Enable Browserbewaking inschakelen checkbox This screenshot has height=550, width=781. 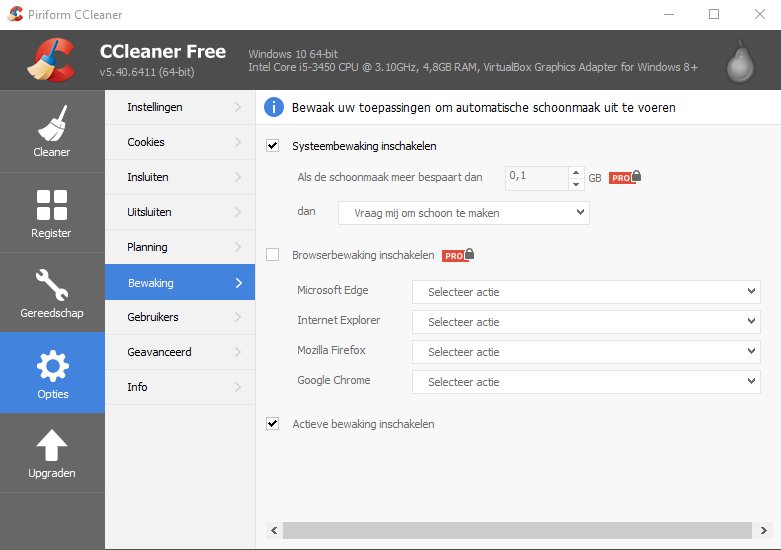[x=273, y=255]
